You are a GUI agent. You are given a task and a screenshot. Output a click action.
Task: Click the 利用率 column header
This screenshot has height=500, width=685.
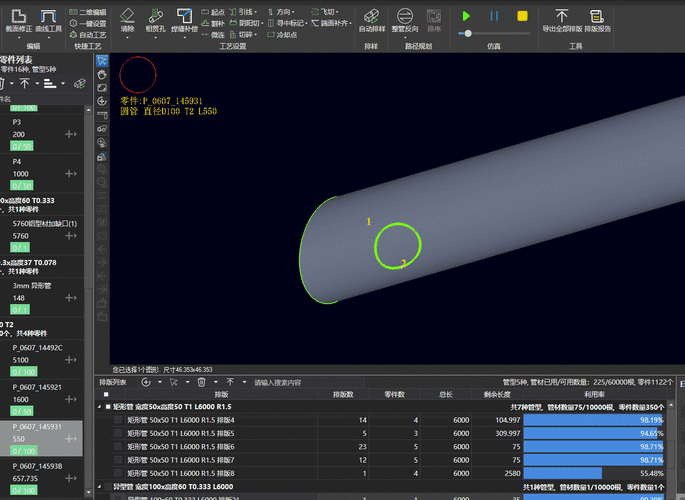[594, 394]
